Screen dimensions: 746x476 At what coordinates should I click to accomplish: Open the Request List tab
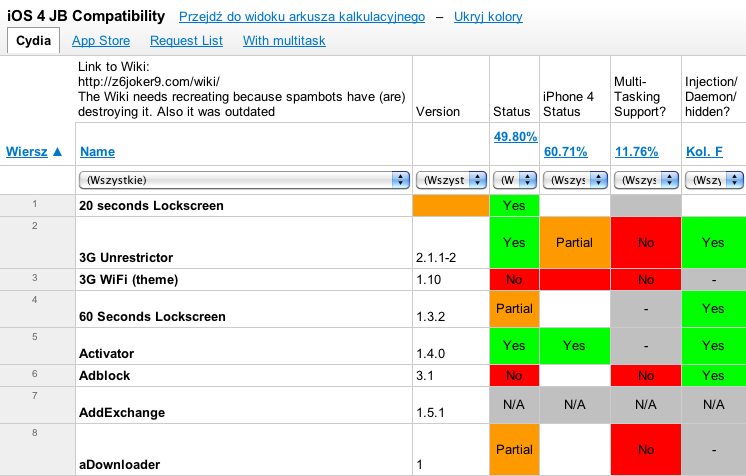pos(186,41)
